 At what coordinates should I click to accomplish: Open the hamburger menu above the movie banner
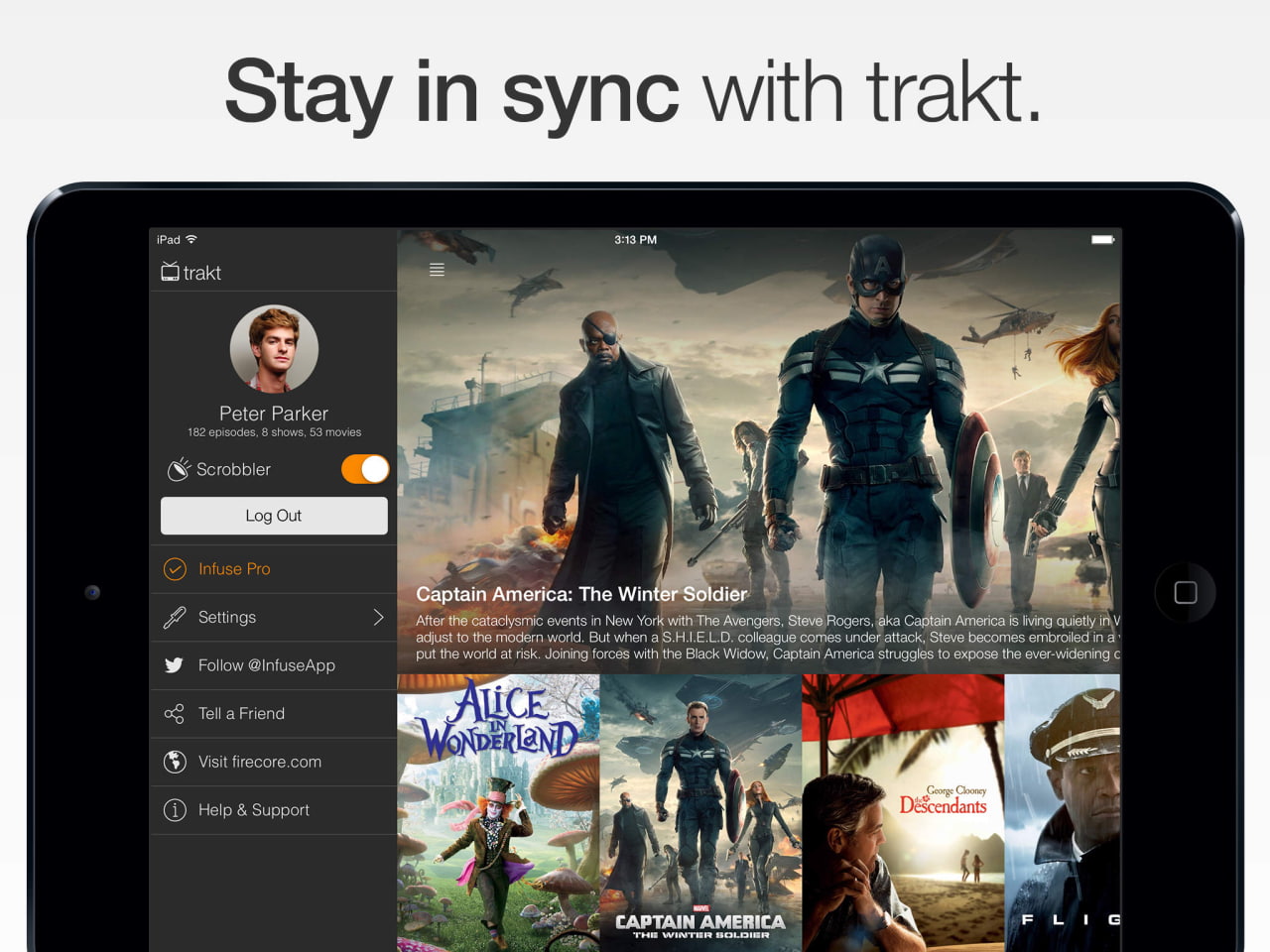(x=437, y=269)
